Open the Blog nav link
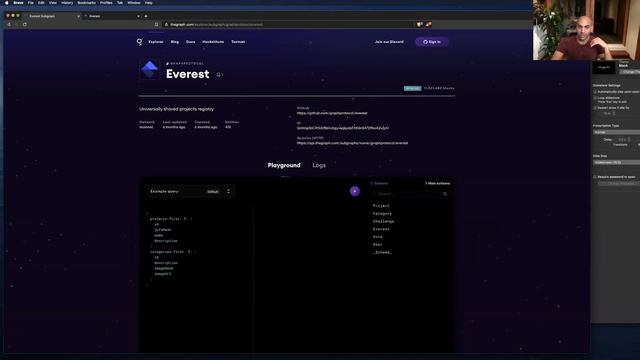 coord(175,42)
